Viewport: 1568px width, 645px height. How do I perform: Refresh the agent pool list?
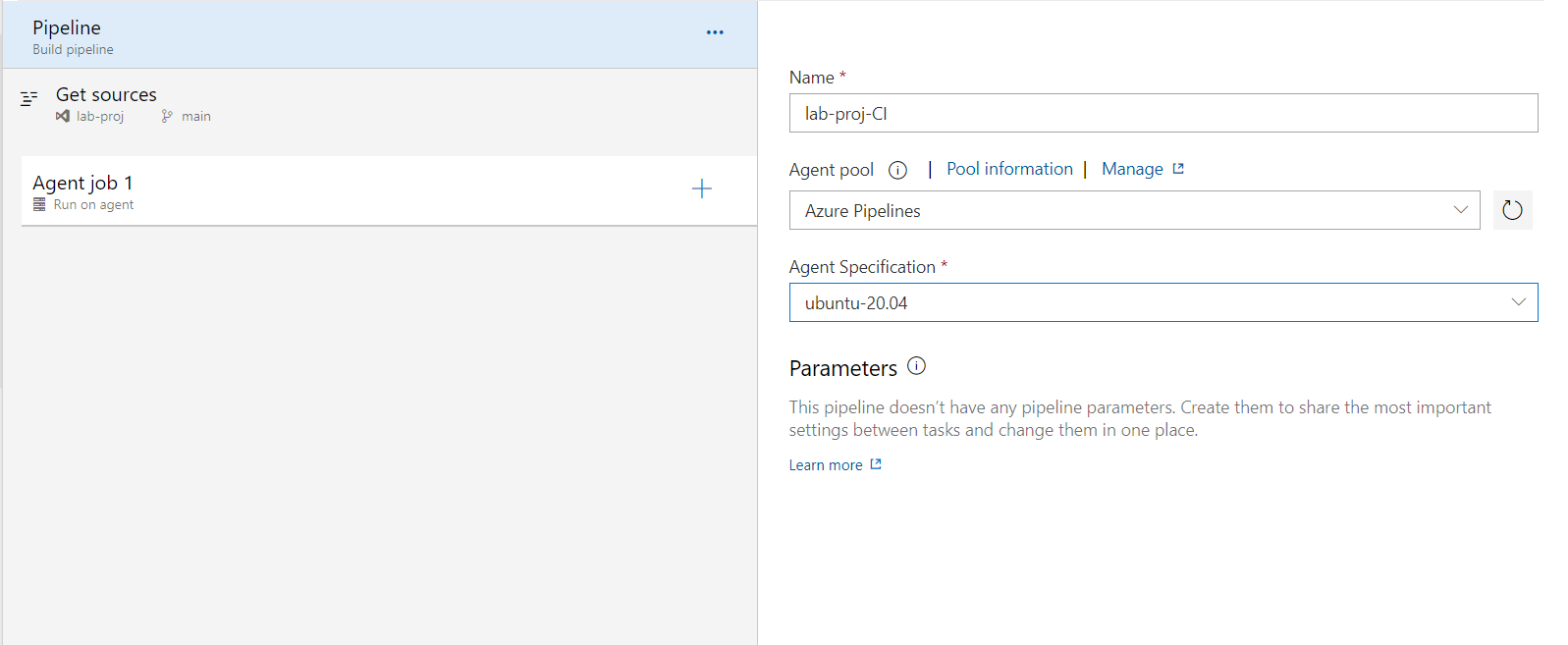[x=1512, y=210]
